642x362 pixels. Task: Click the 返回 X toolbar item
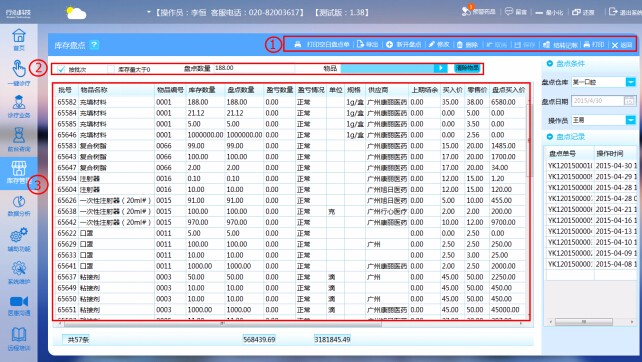click(x=622, y=45)
